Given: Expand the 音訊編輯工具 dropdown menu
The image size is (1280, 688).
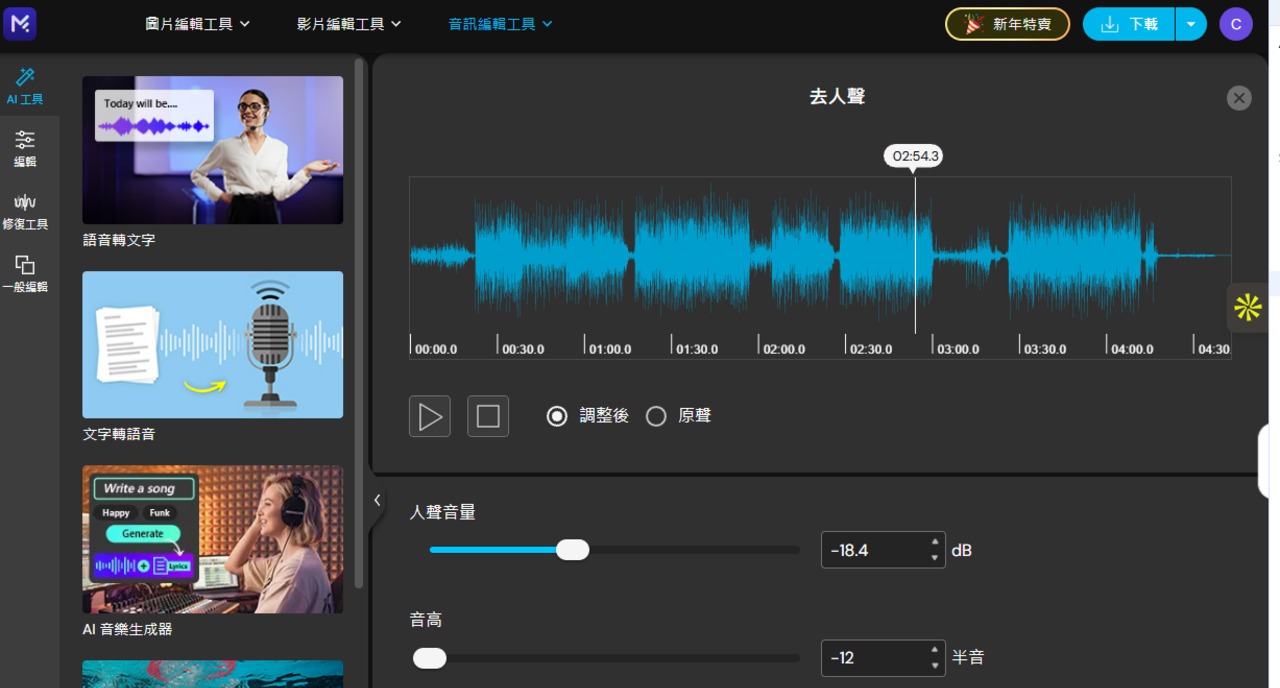Looking at the screenshot, I should click(x=500, y=24).
